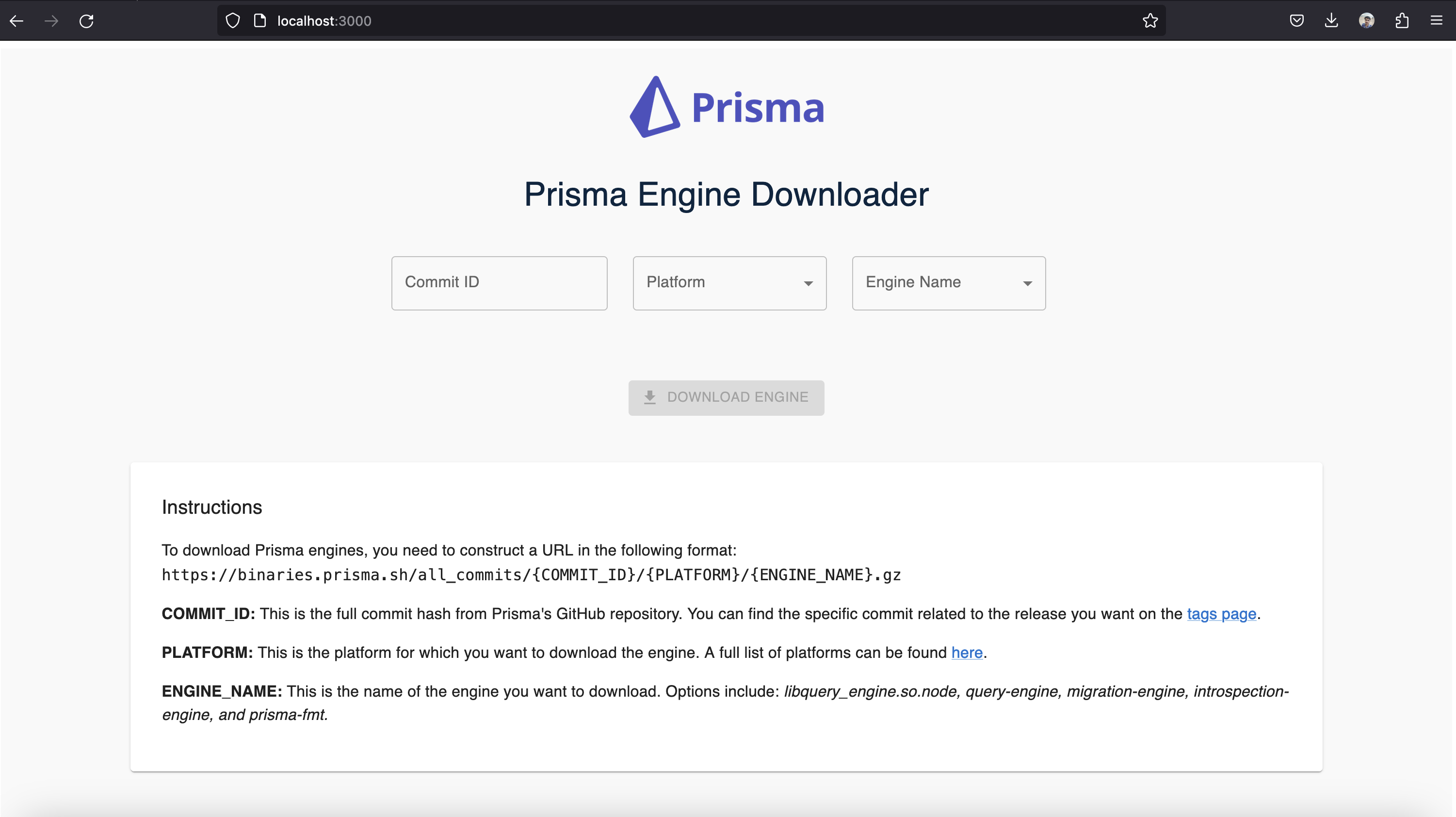Screen dimensions: 1456x817
Task: Follow the "here" platforms list link
Action: (967, 653)
